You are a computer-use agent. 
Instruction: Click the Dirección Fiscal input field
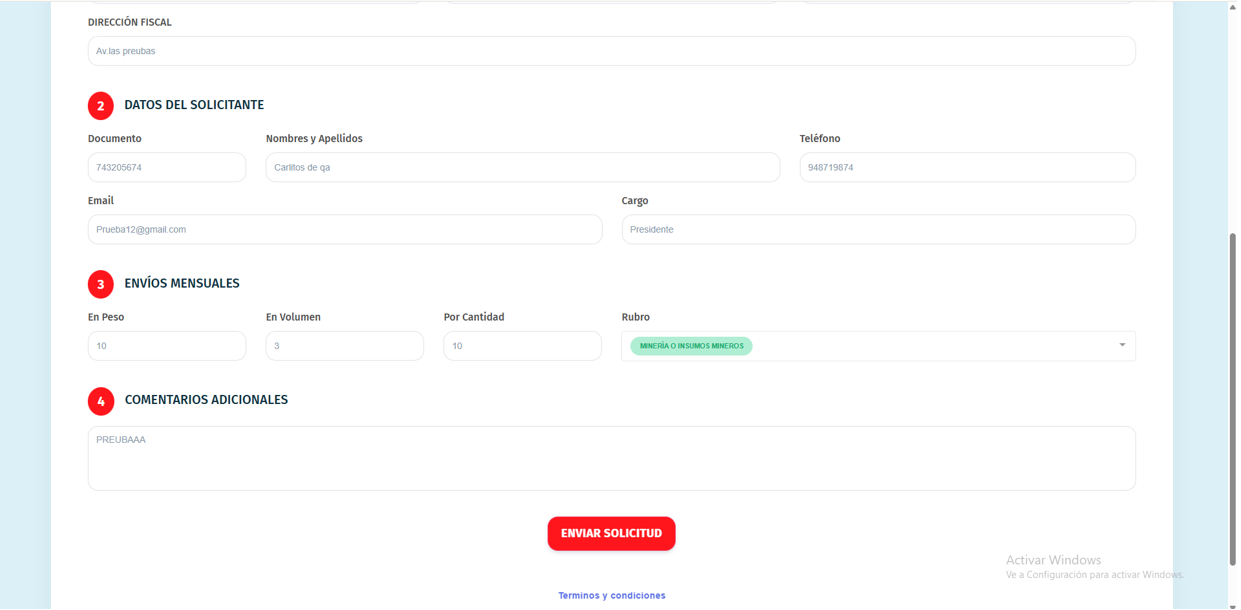(x=611, y=51)
